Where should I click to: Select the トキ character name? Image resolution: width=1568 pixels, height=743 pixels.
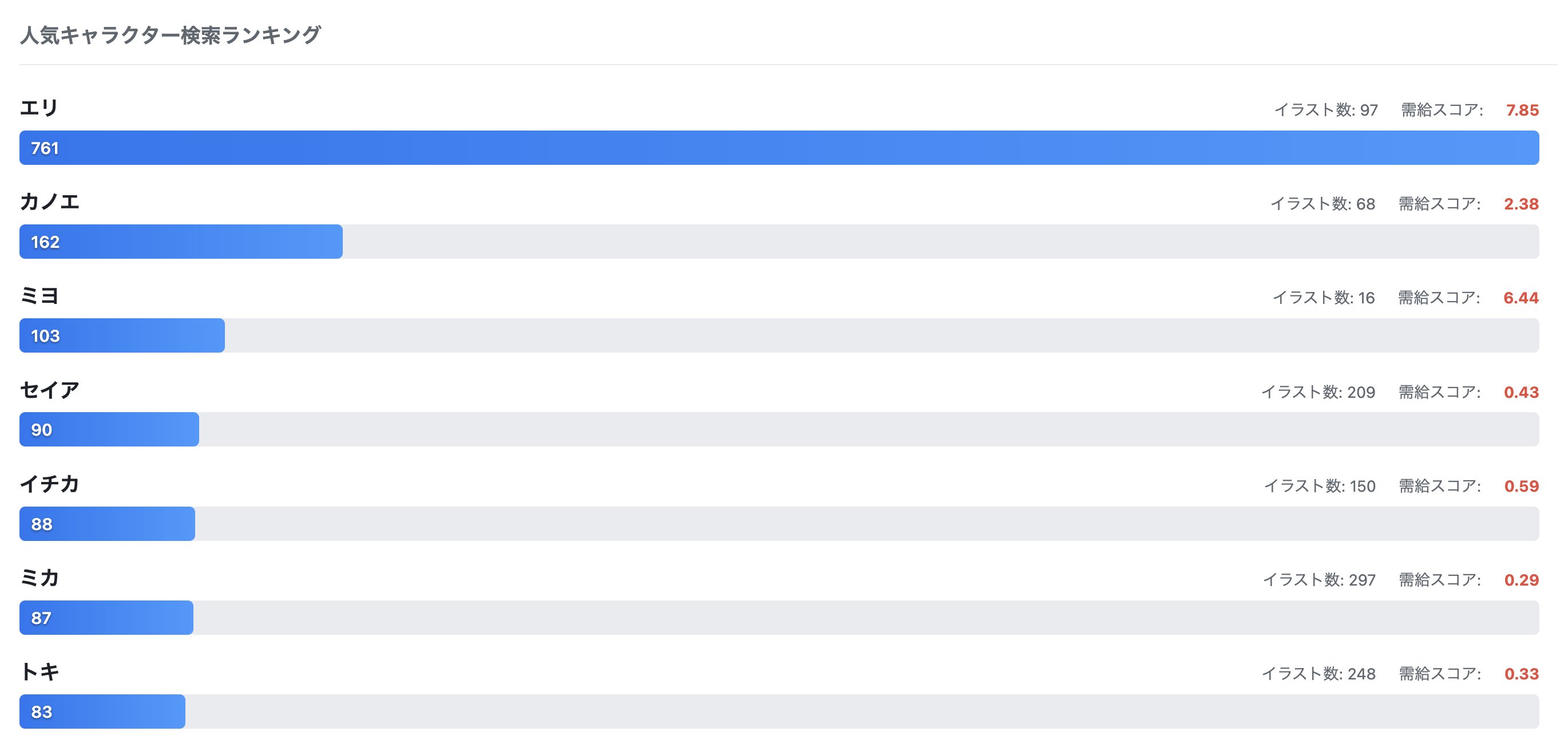click(x=39, y=673)
